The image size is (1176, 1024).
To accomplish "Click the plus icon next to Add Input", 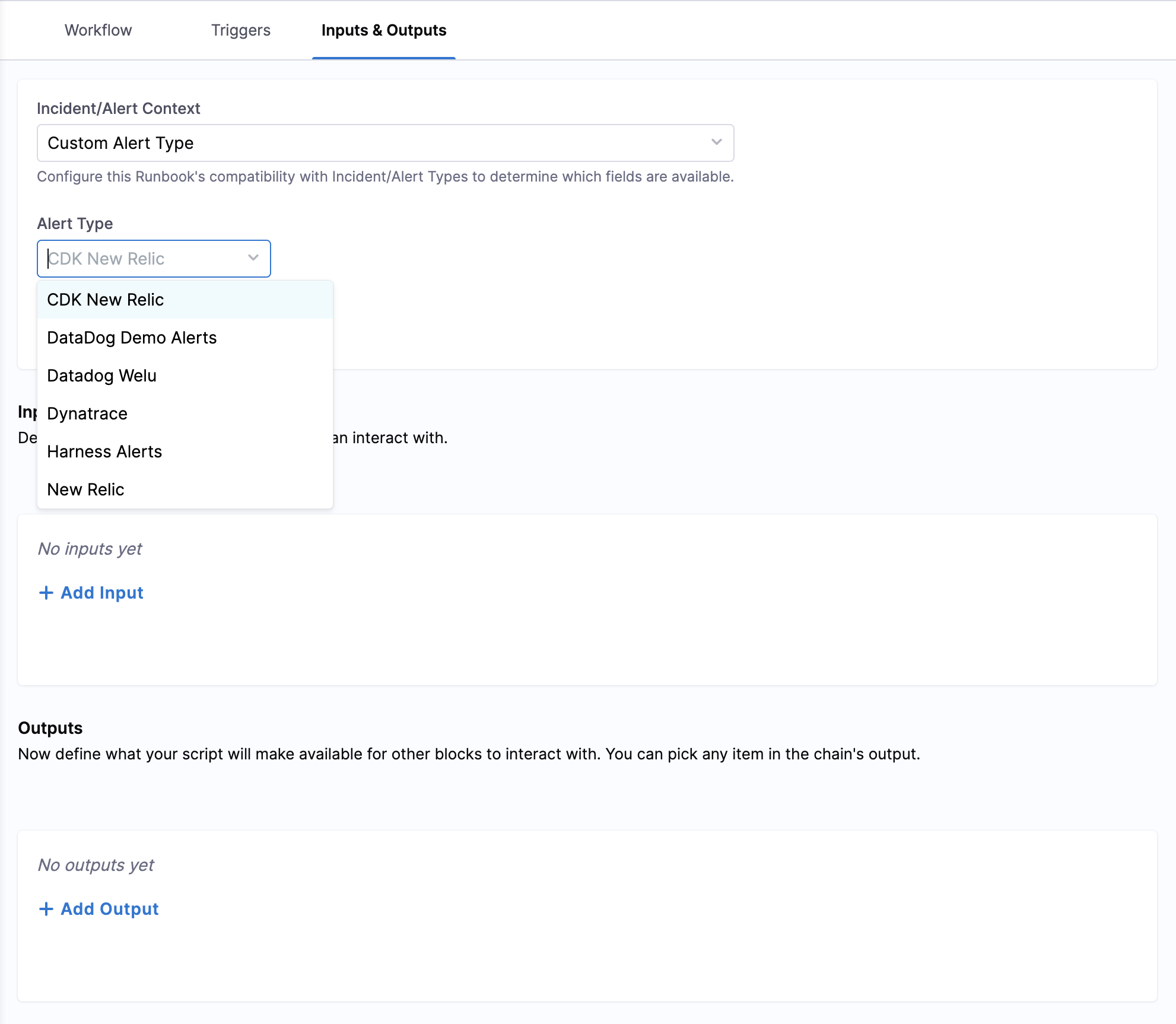I will [46, 593].
